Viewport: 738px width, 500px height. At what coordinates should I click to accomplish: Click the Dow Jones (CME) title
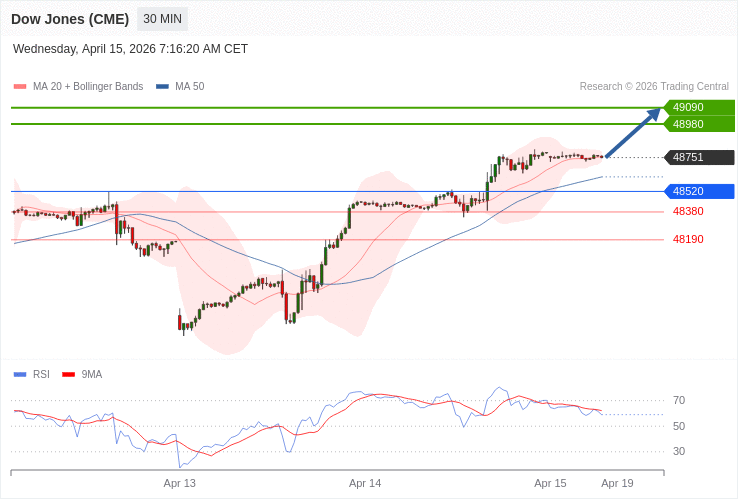pyautogui.click(x=70, y=19)
